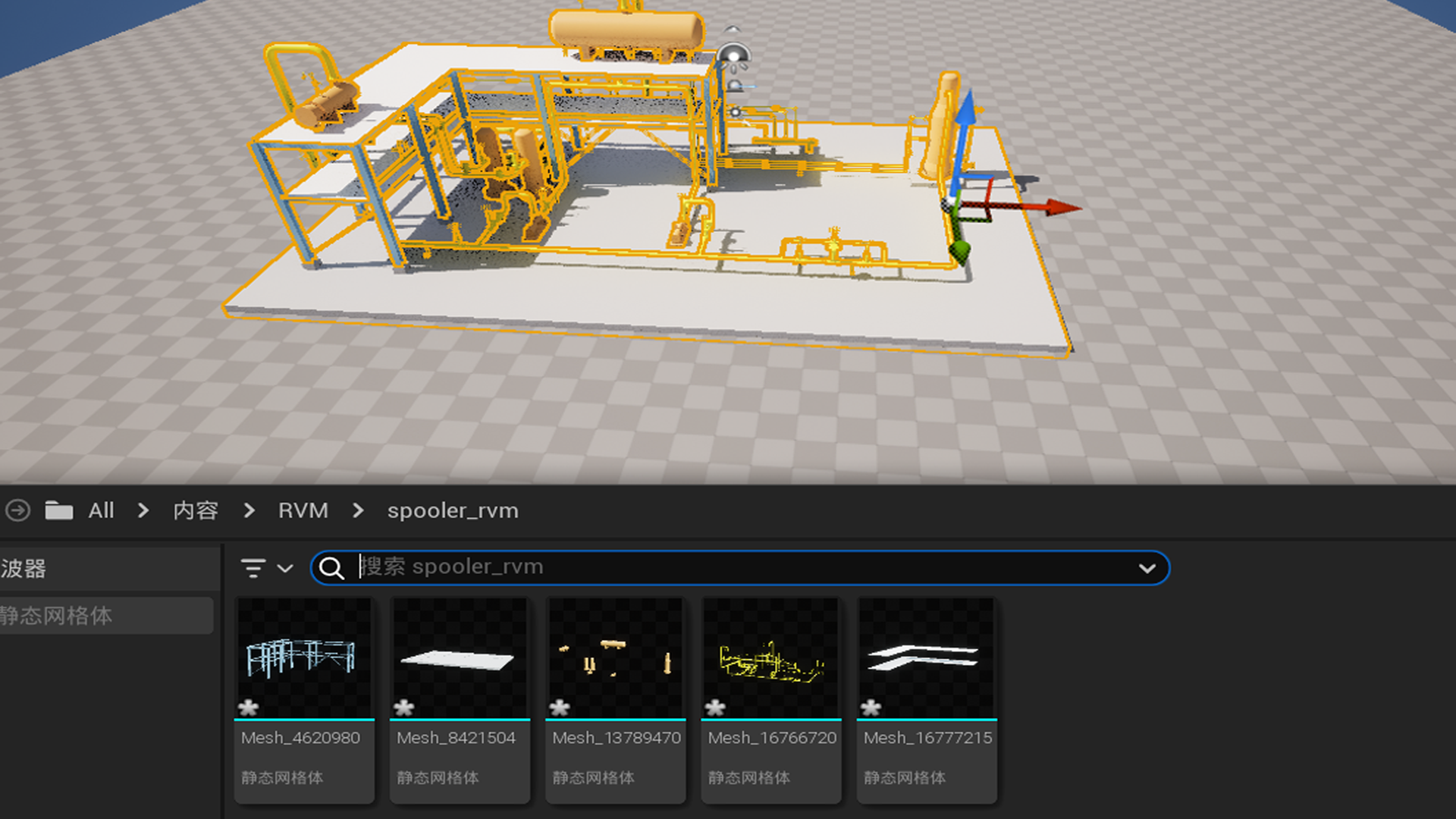Open the search history dropdown arrow

(1147, 568)
